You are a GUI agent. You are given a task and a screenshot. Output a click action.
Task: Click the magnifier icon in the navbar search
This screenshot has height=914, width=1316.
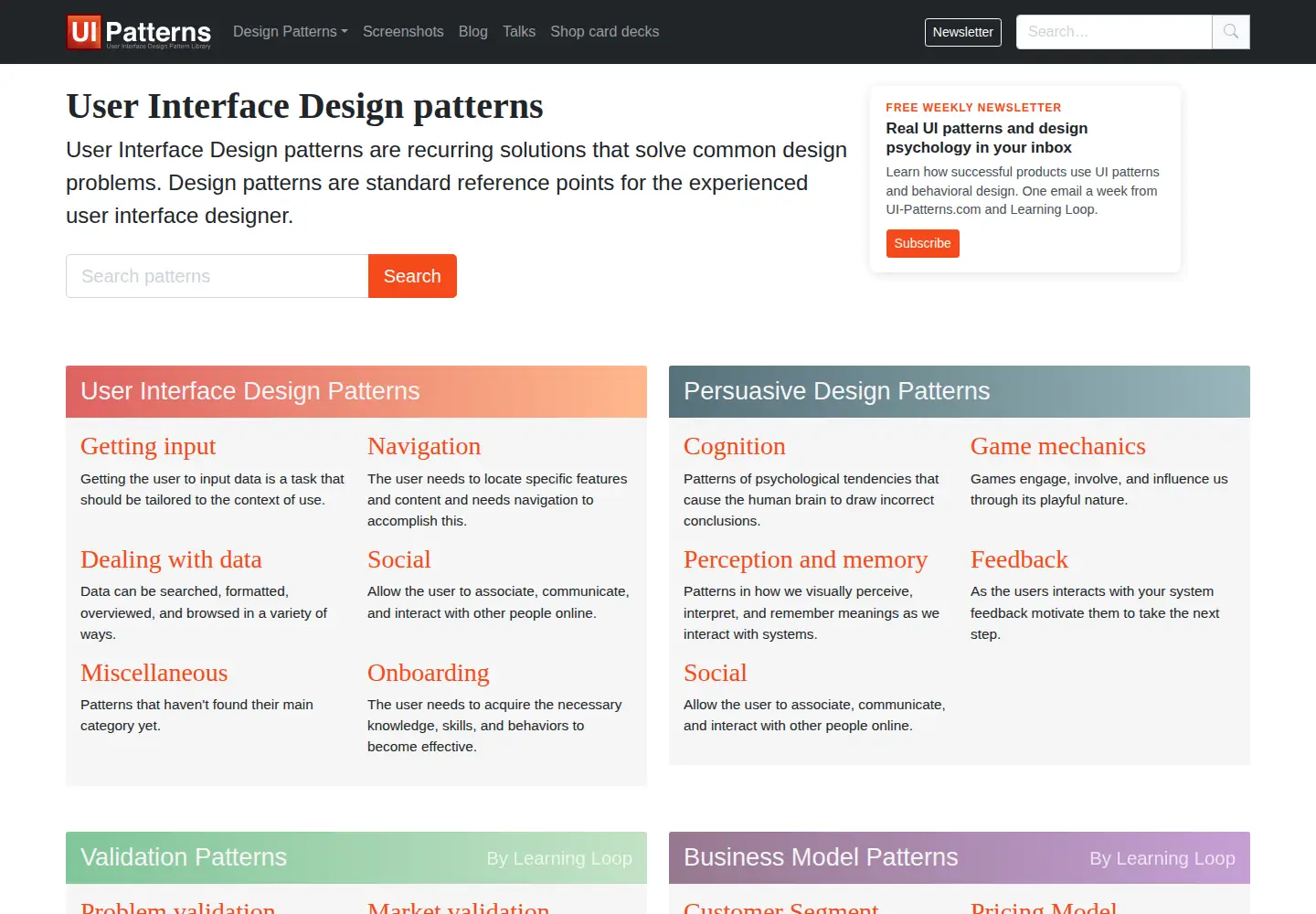pos(1231,32)
